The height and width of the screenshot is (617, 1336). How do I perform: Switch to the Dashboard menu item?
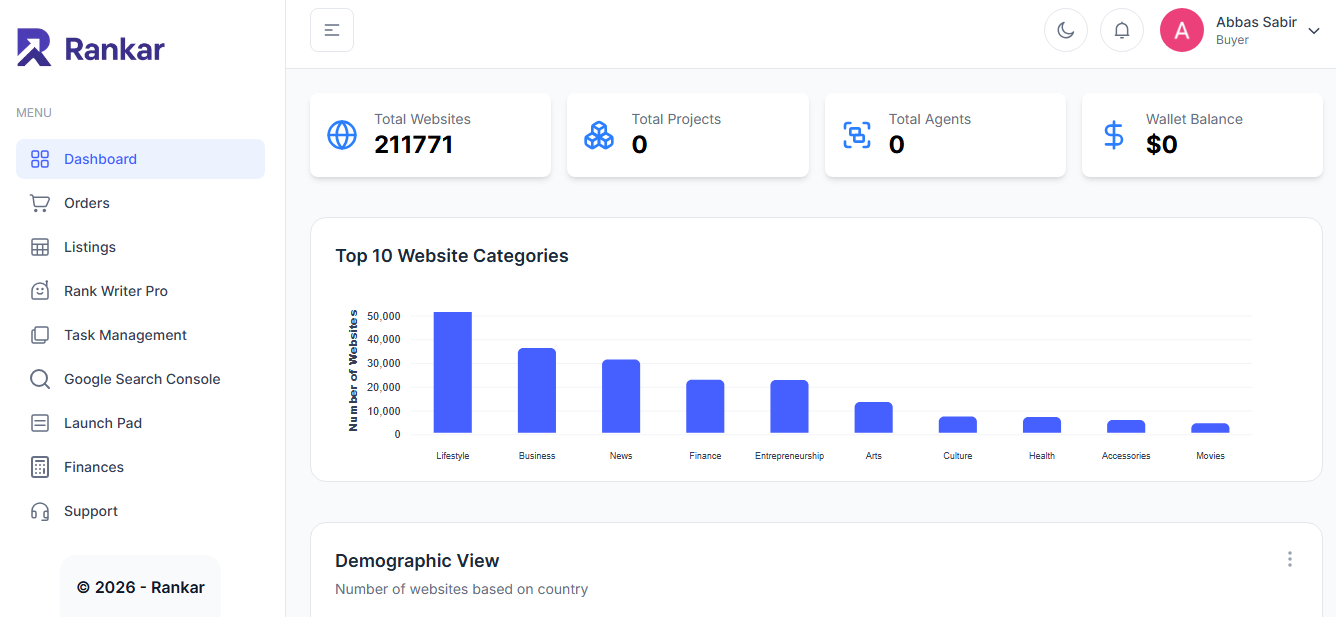[100, 159]
